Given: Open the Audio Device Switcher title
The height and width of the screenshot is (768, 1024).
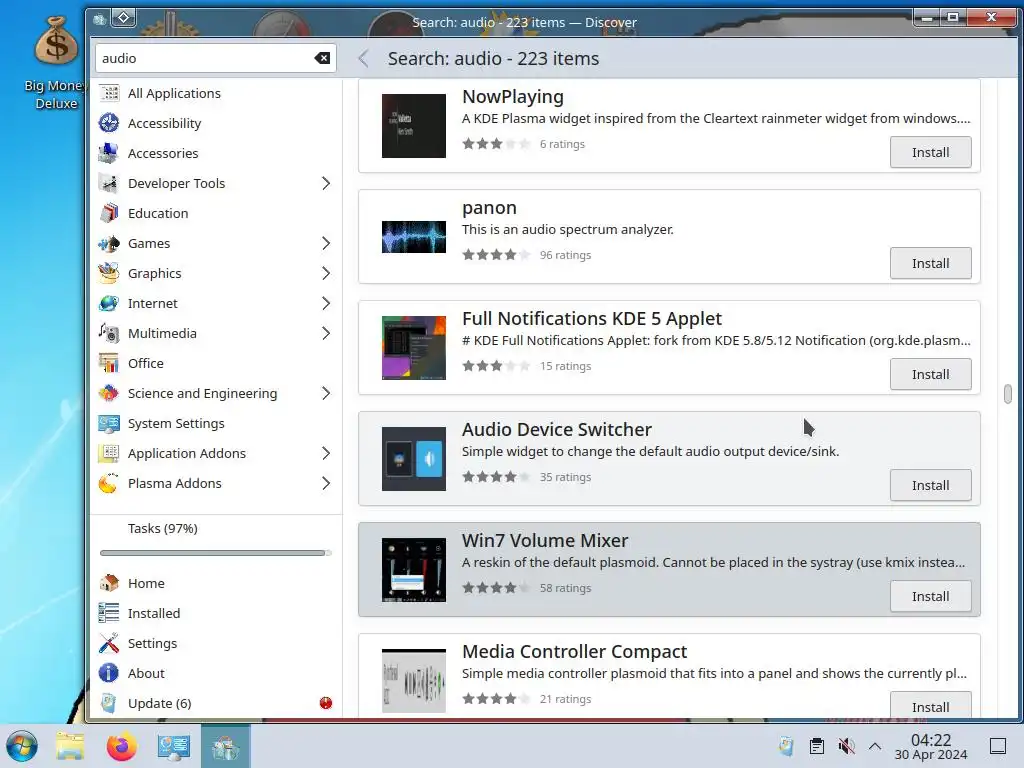Looking at the screenshot, I should [557, 430].
